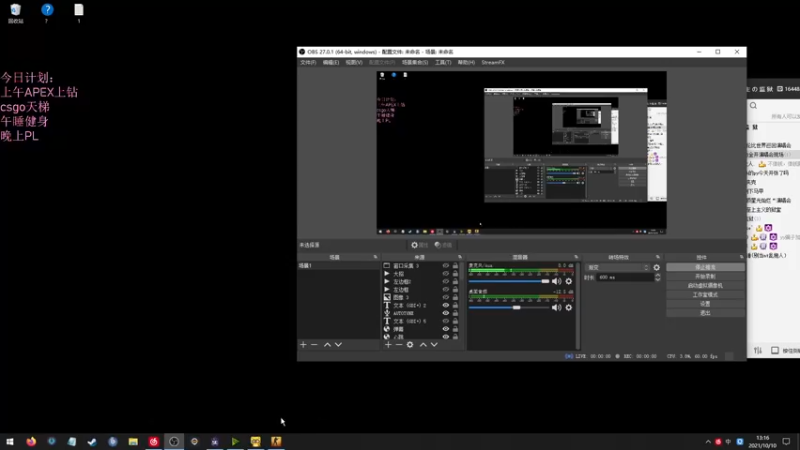Screen dimensions: 800x450
Task: Click the 启动虚拟摄像机 button
Action: (705, 286)
